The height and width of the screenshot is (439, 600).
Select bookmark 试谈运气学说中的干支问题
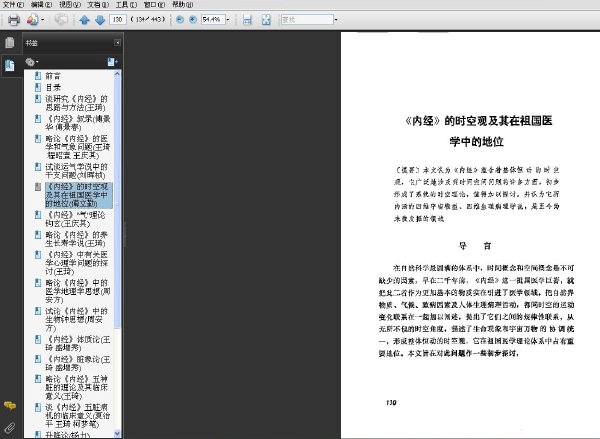coord(77,171)
